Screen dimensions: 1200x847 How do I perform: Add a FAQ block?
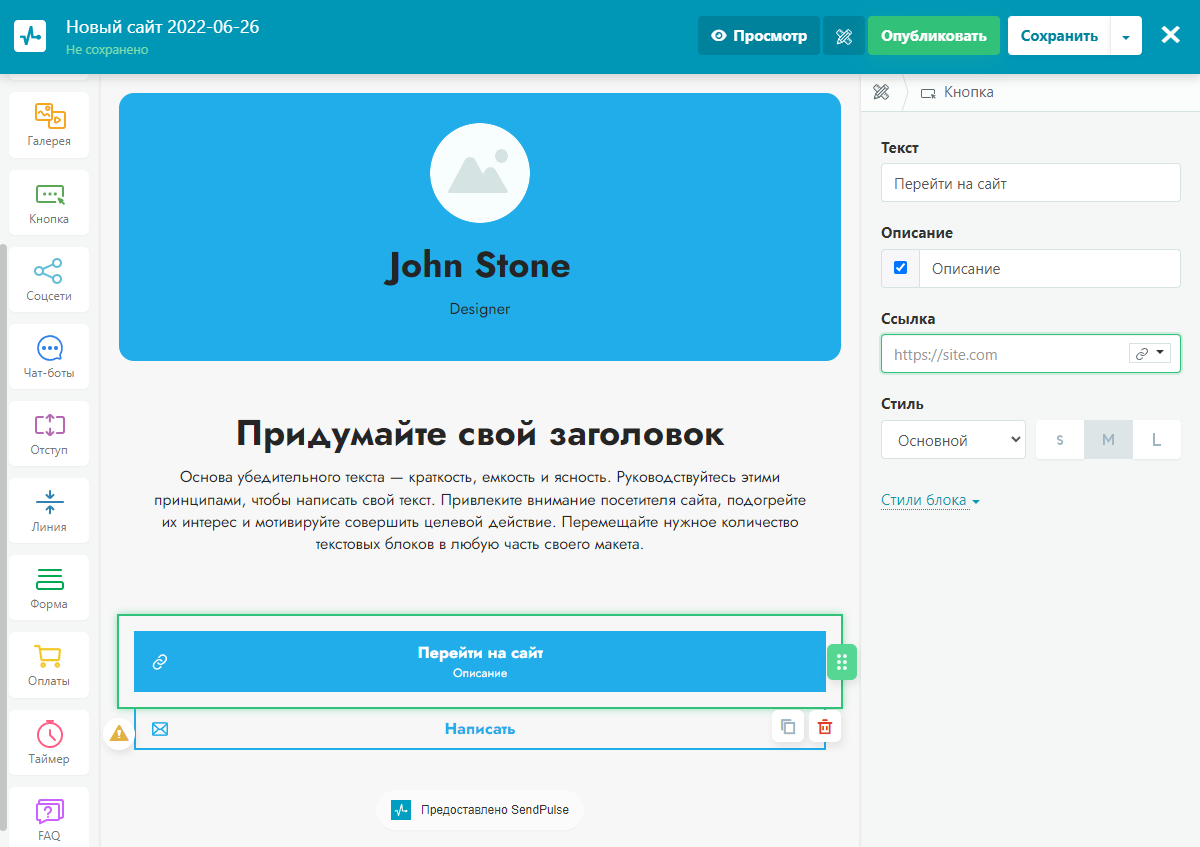click(49, 817)
